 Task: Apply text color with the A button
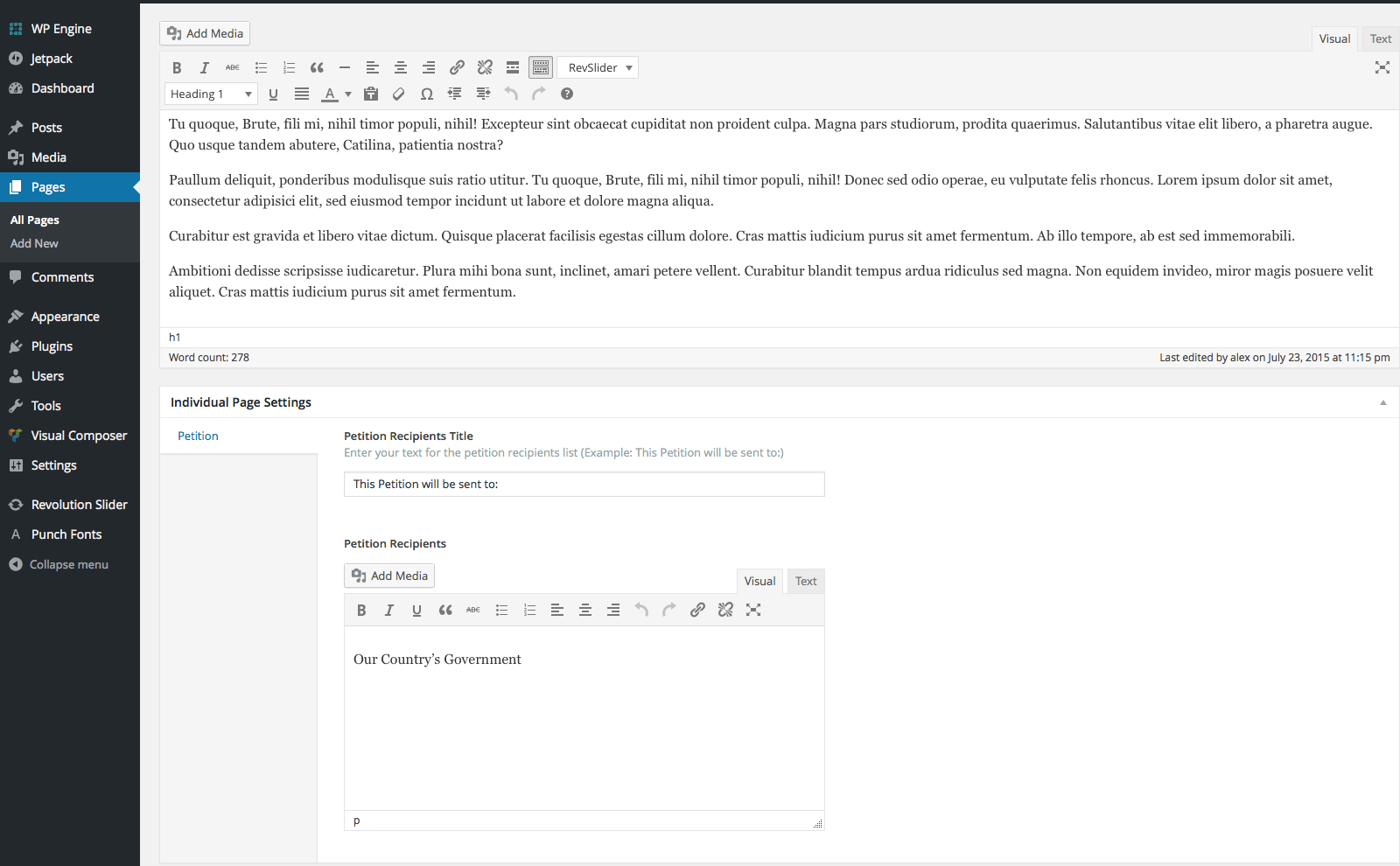(x=330, y=94)
